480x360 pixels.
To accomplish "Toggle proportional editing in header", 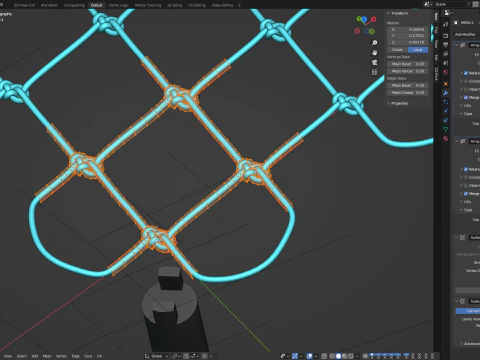I will coord(204,356).
